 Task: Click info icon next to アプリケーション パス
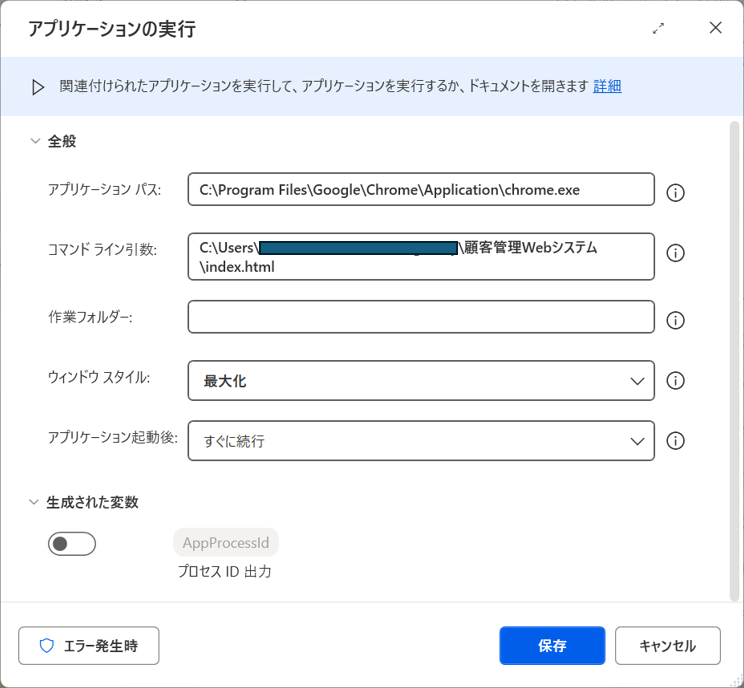[x=675, y=192]
